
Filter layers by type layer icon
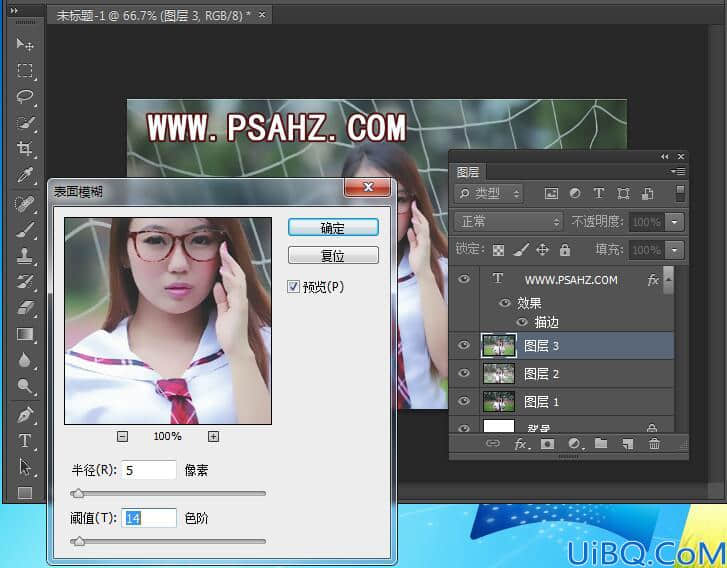[x=599, y=193]
